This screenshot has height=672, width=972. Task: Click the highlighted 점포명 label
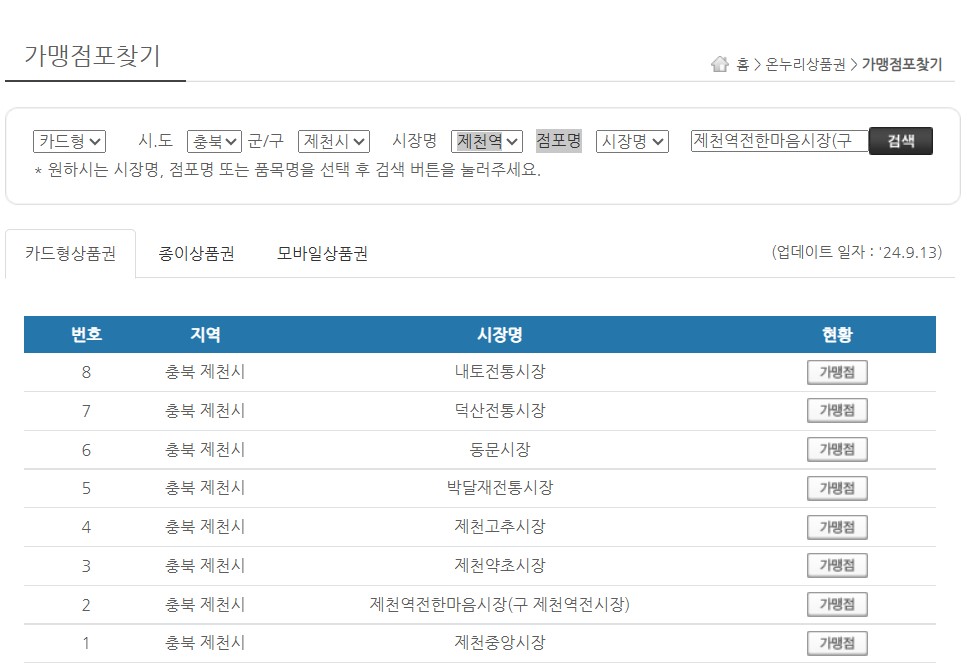point(559,141)
